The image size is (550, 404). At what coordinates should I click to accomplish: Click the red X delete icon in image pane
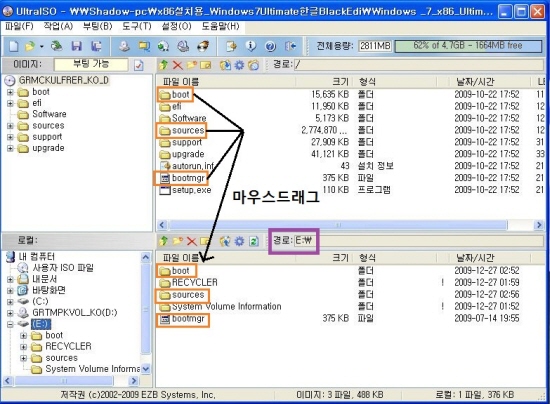[x=178, y=65]
